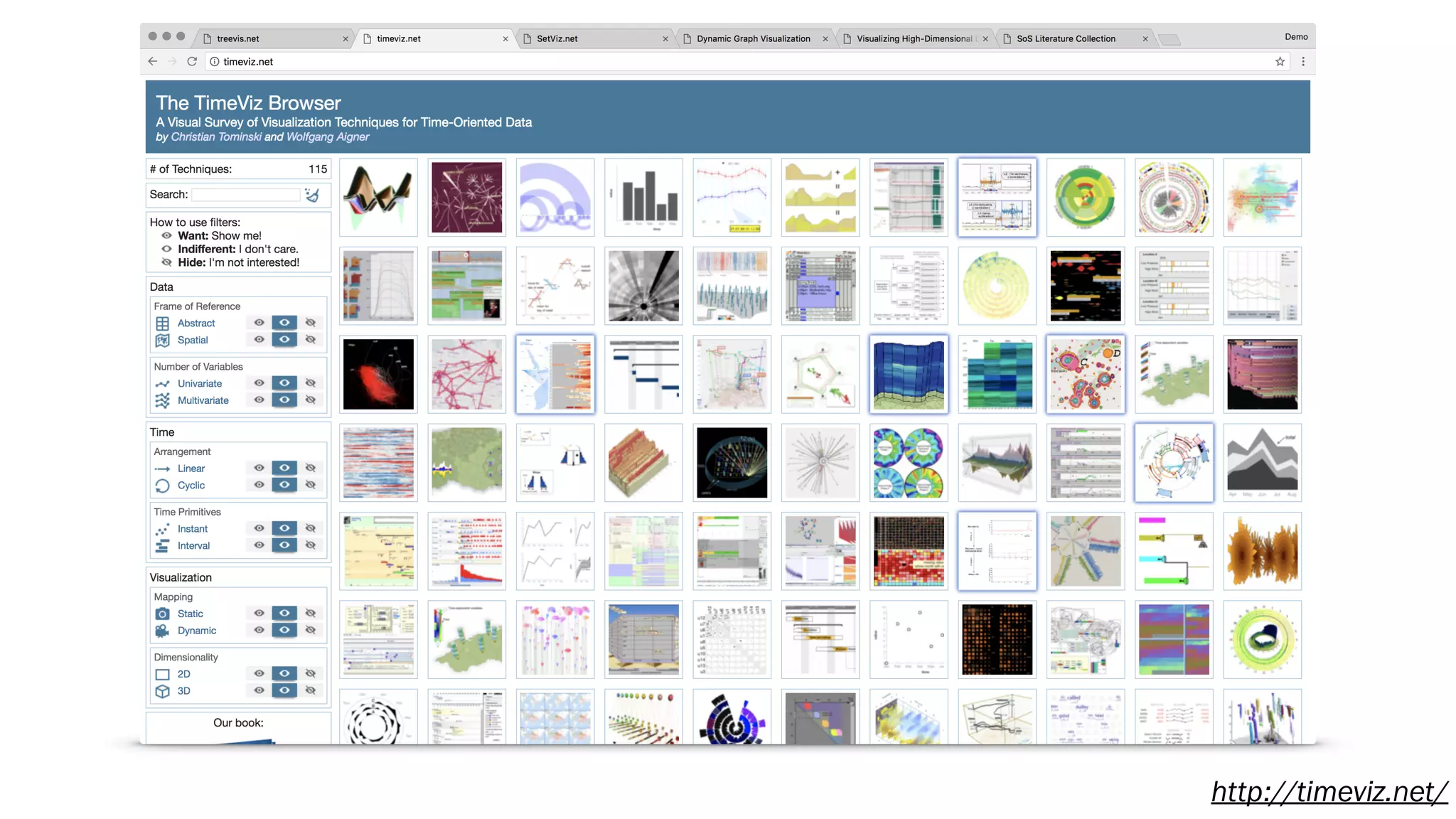This screenshot has width=1456, height=819.
Task: Click the Abstract frame of reference icon
Action: click(x=162, y=323)
